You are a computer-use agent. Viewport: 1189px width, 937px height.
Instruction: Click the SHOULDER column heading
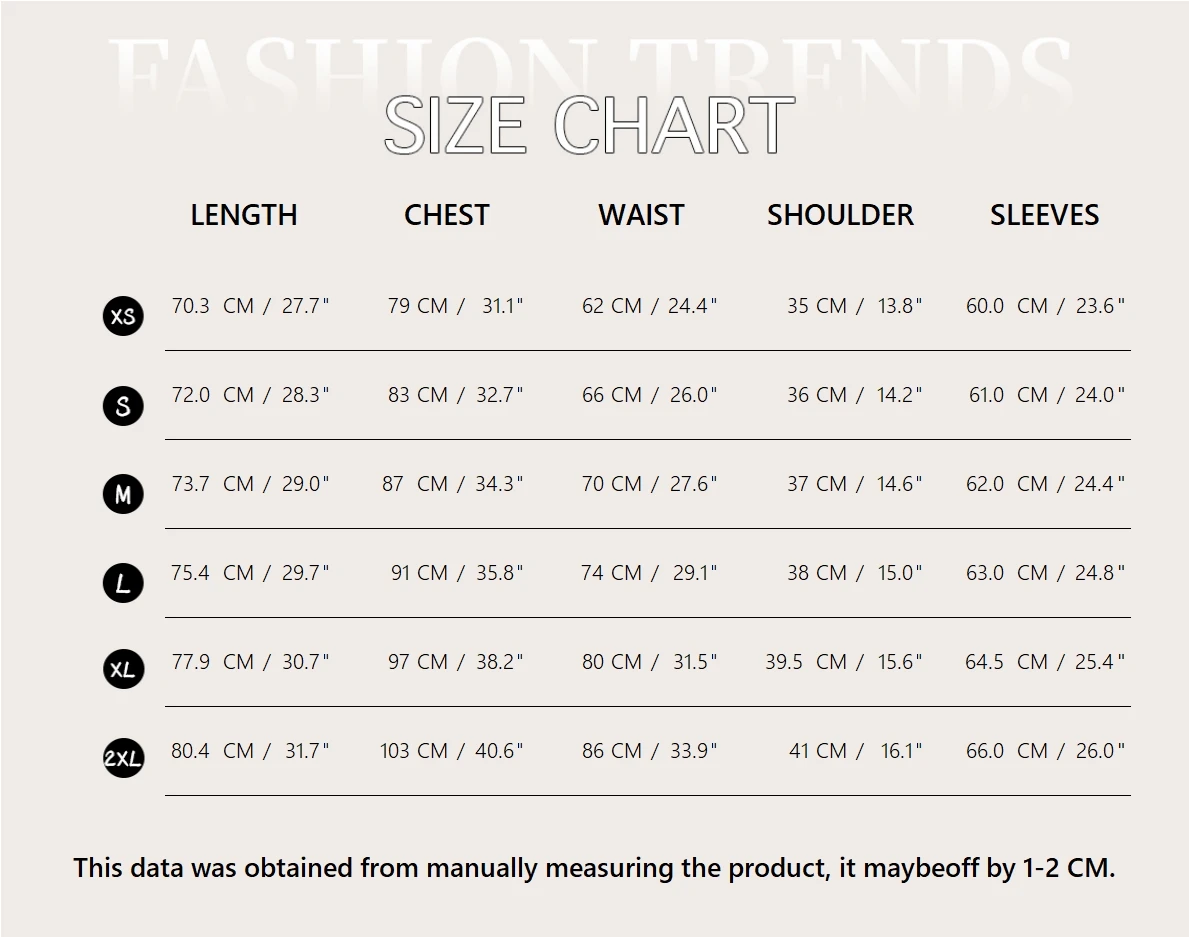pos(840,215)
